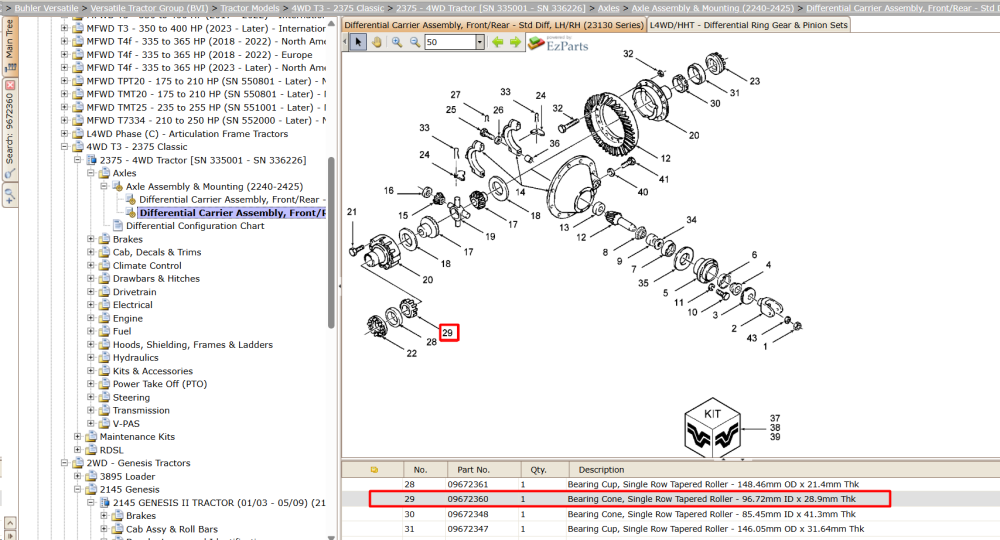Expand the Hydraulics tree node

pos(91,358)
